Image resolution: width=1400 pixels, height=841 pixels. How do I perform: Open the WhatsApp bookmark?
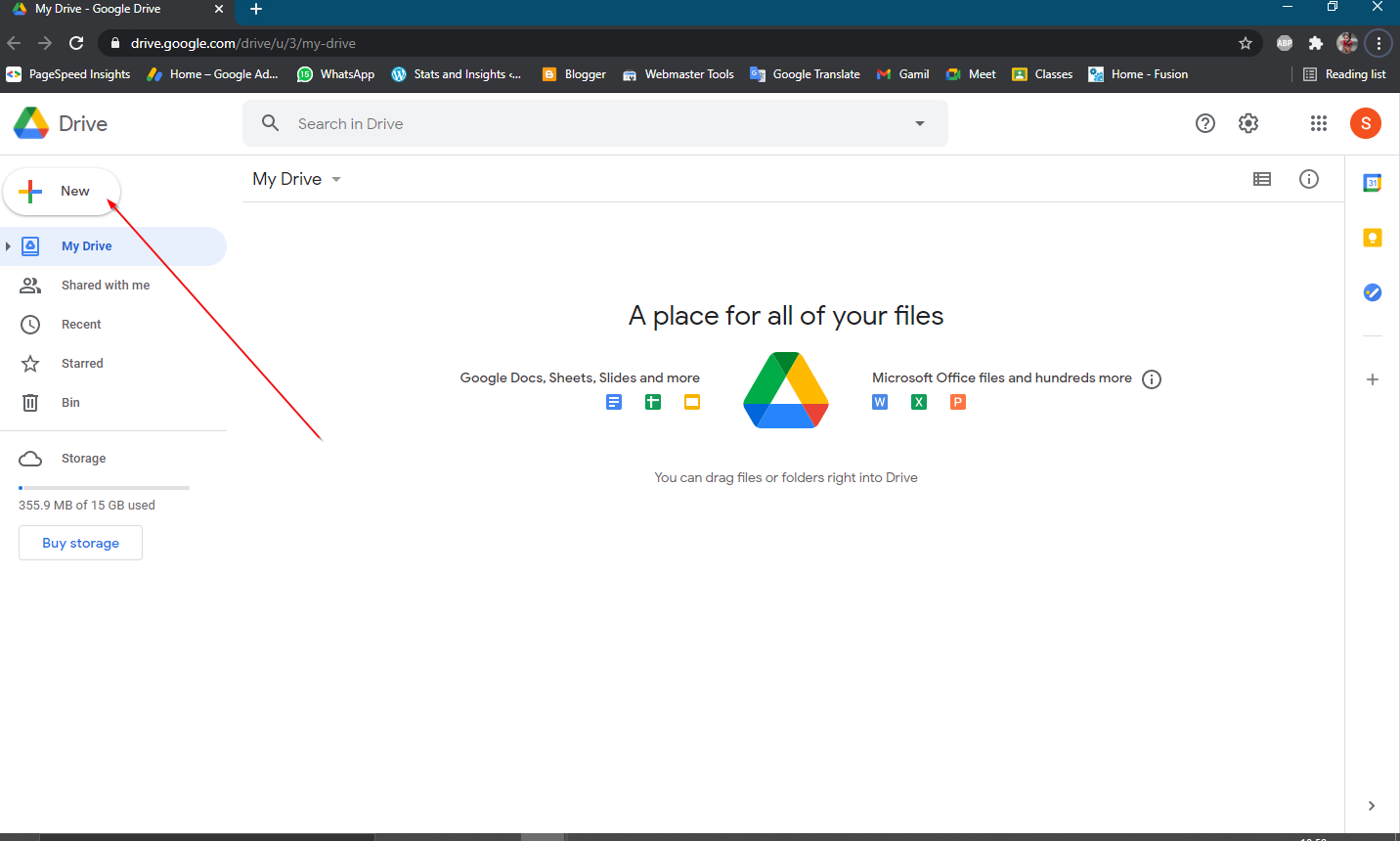(x=335, y=74)
